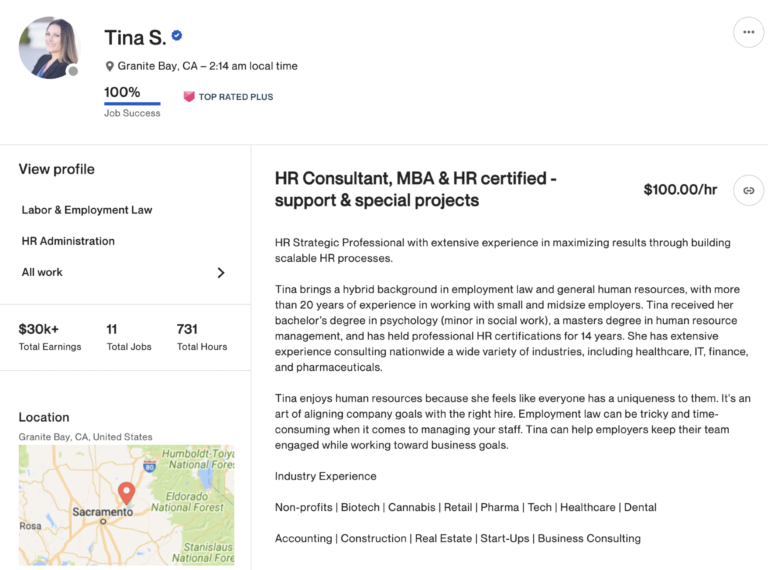Click the copy profile link icon
The height and width of the screenshot is (570, 768).
(x=748, y=190)
